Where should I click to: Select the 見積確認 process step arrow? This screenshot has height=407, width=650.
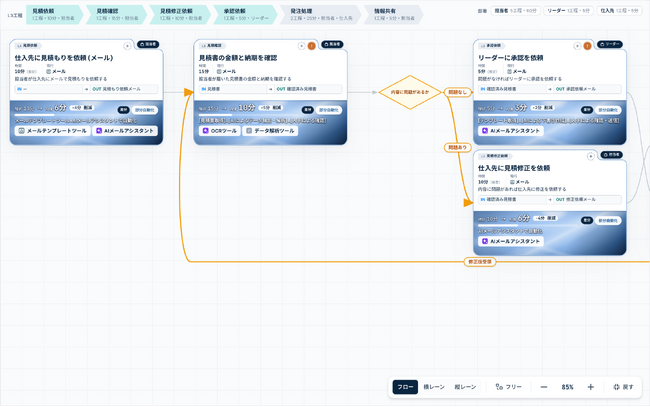116,15
